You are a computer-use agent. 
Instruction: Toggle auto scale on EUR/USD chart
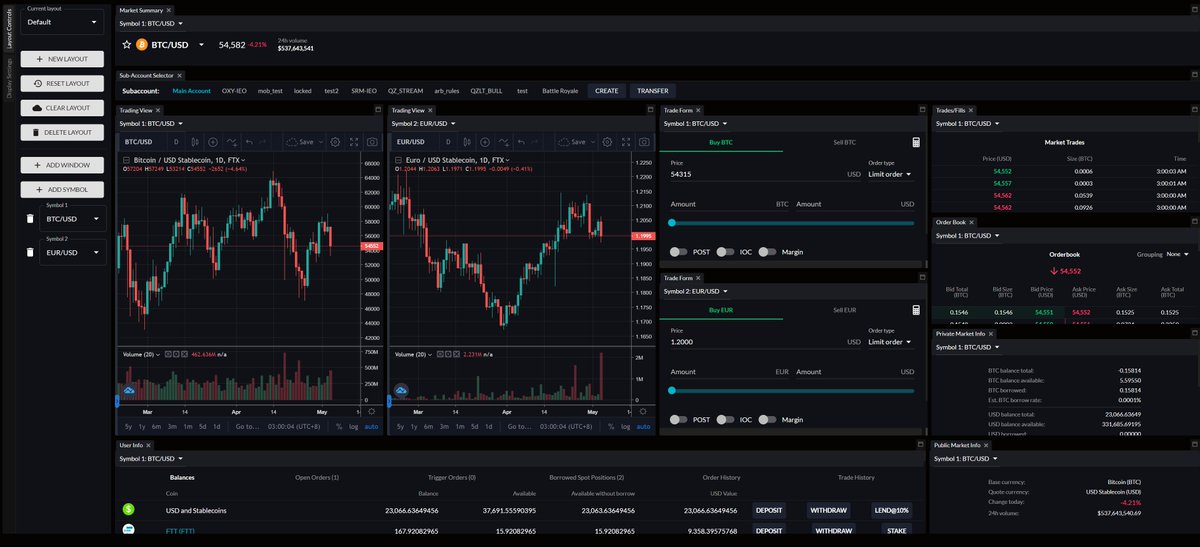pos(644,427)
